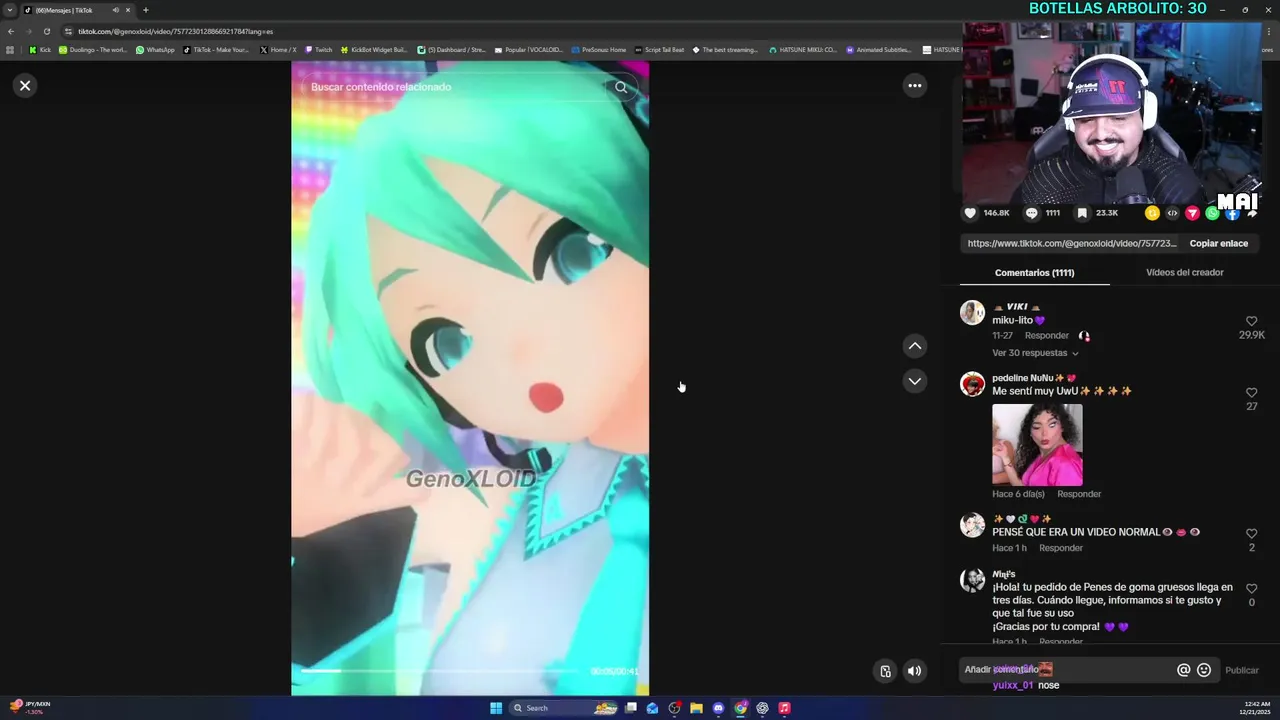Reply to 'PENSÉ QUE ERA UN VIDEO NORMAL' comment
Image resolution: width=1280 pixels, height=720 pixels.
pos(1061,548)
